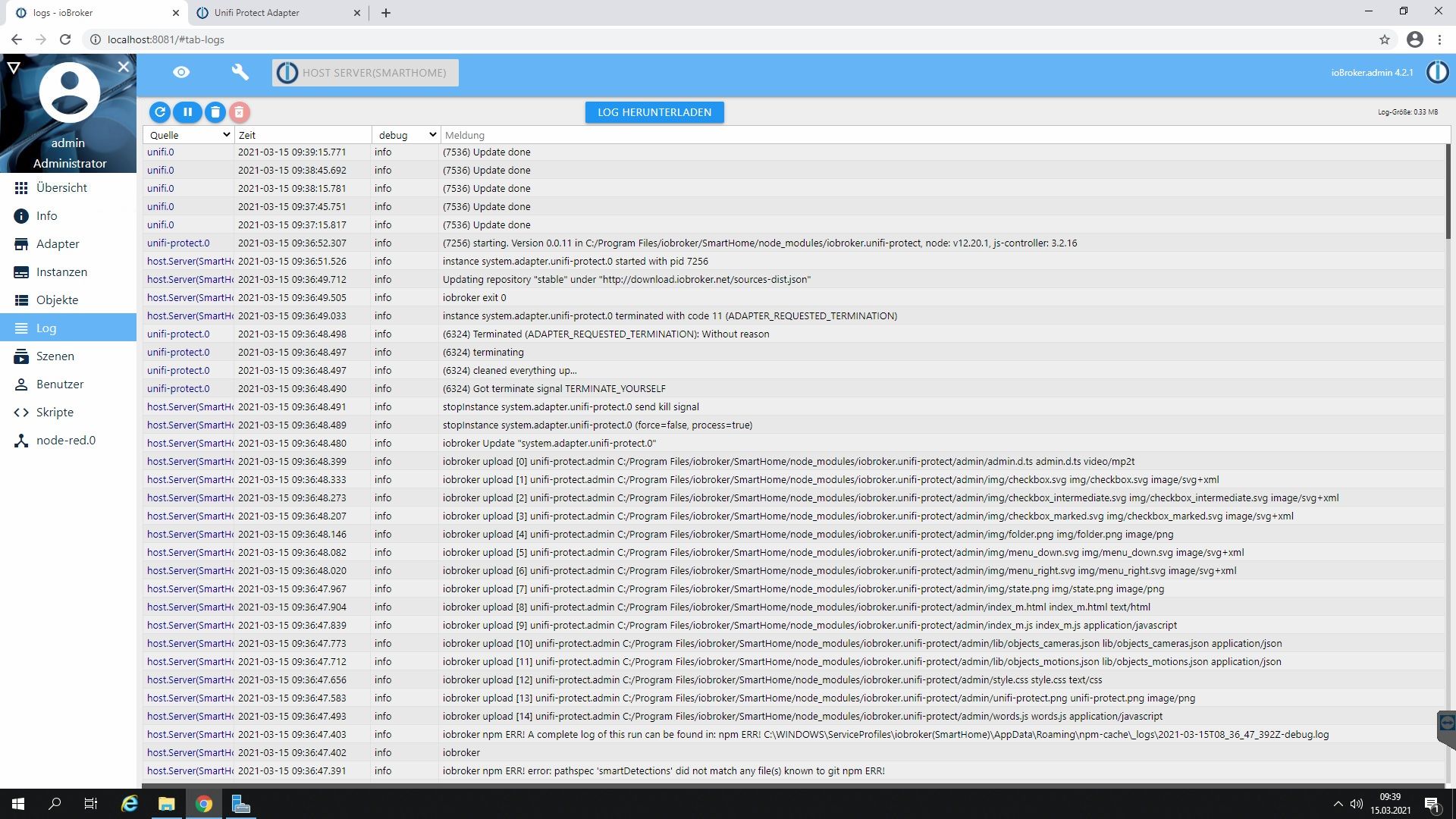The width and height of the screenshot is (1456, 819).
Task: Click the horizontal scrollbar at bottom
Action: tap(793, 785)
